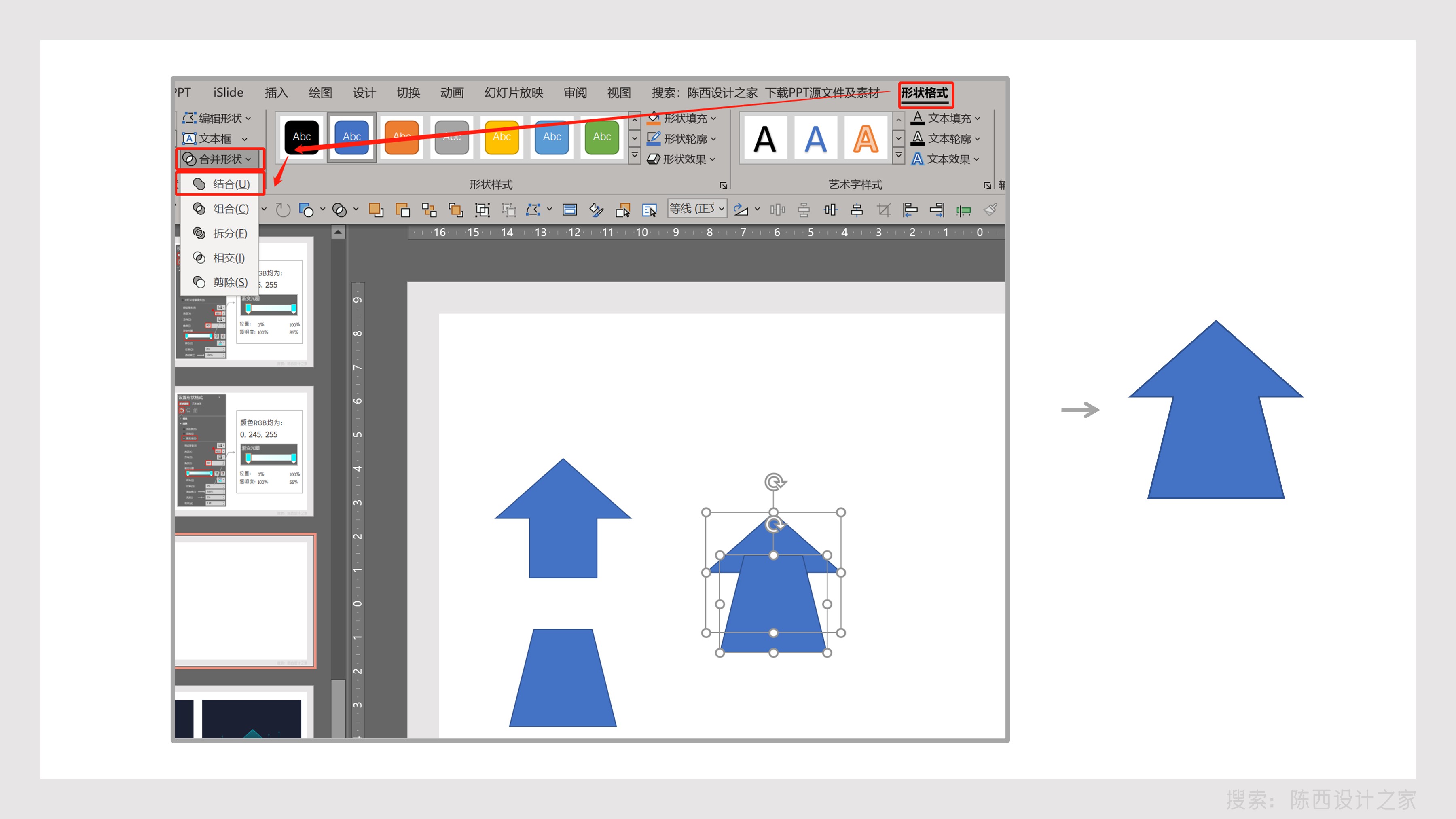Open the 动画 animations tab

tap(452, 93)
